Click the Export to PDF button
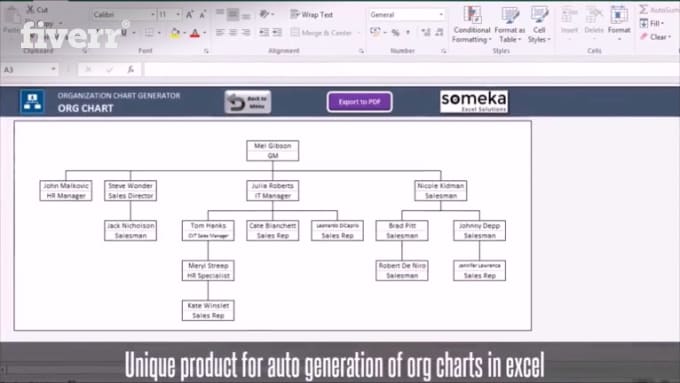This screenshot has height=383, width=680. 360,102
